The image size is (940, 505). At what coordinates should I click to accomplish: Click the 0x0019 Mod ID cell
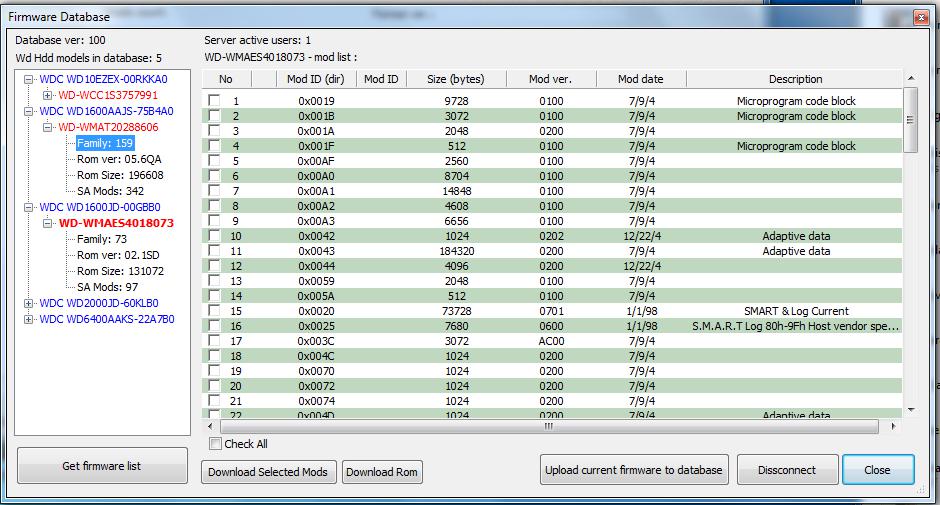point(317,101)
